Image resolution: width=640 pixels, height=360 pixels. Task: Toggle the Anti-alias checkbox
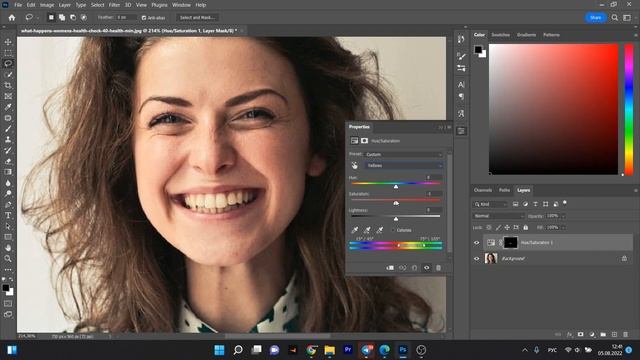pyautogui.click(x=144, y=18)
